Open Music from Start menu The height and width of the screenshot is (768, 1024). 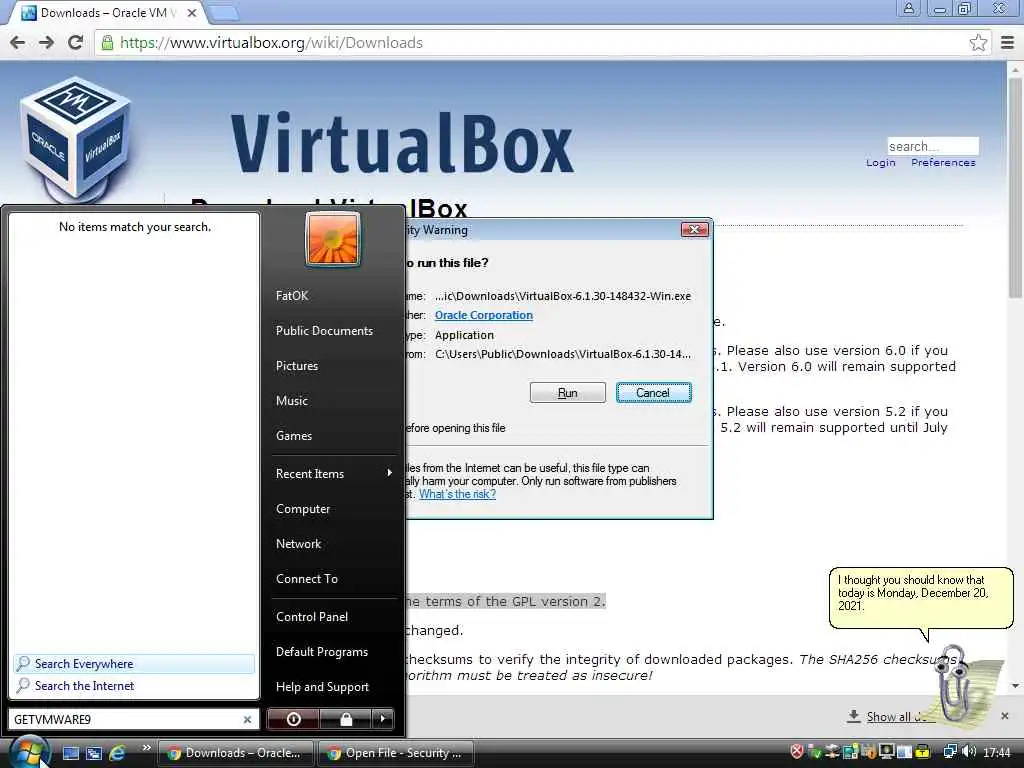(291, 401)
